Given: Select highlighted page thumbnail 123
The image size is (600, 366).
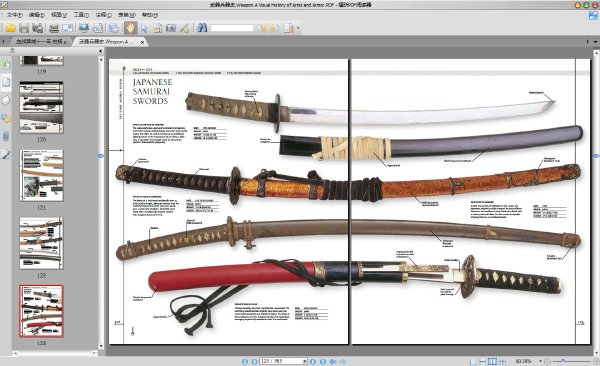Looking at the screenshot, I should click(x=41, y=311).
